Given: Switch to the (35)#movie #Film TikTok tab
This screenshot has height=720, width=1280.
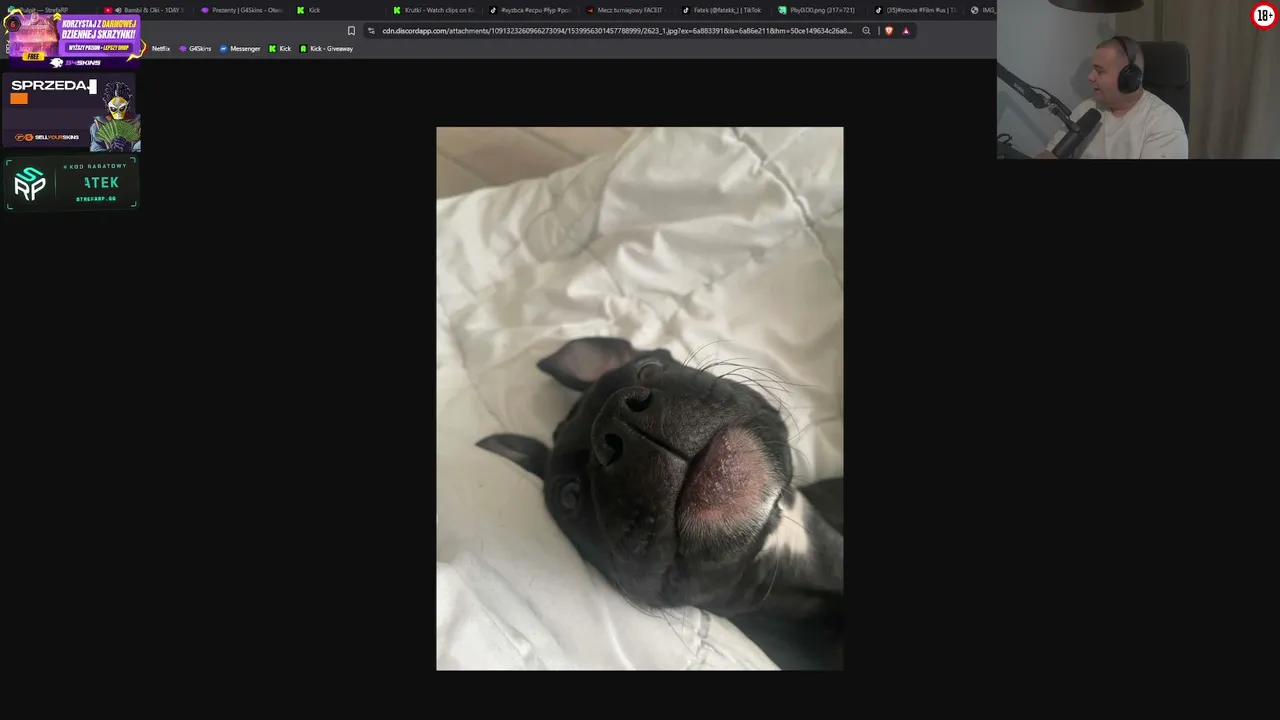Looking at the screenshot, I should 914,10.
